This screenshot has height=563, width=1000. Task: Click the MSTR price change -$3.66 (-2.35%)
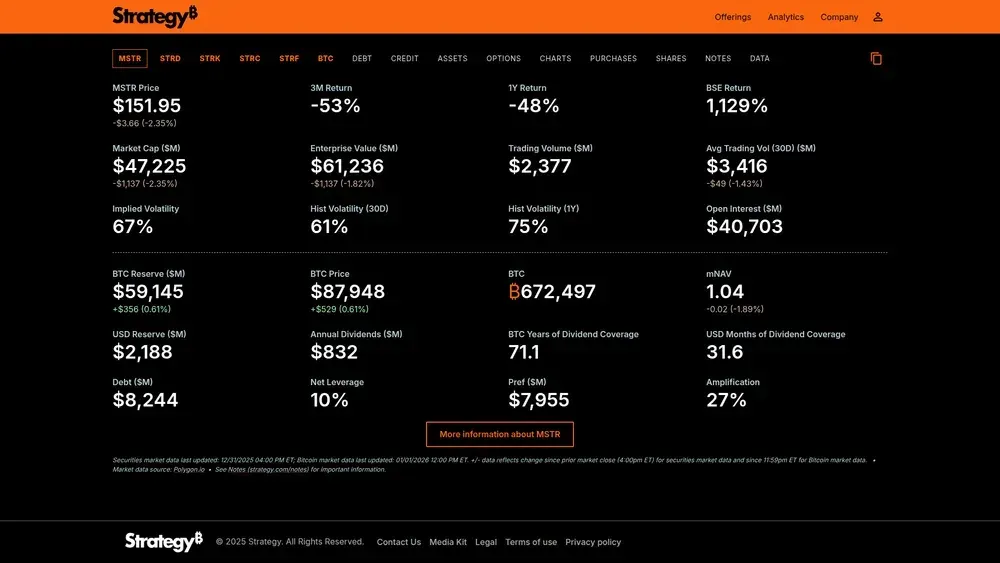145,124
